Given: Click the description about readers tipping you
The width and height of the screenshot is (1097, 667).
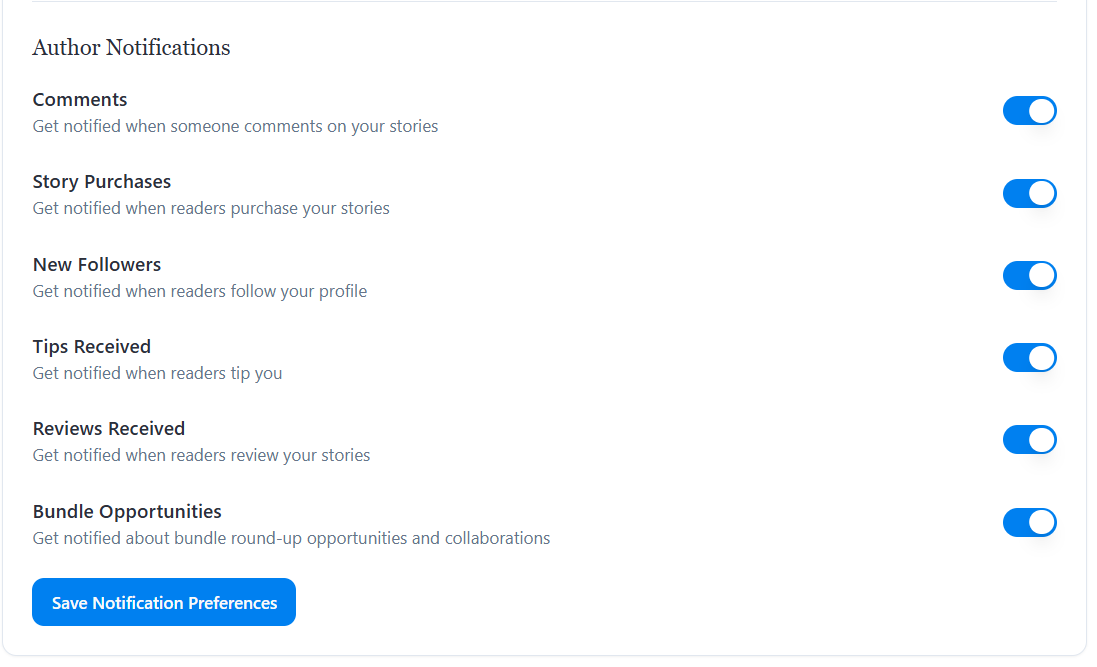Looking at the screenshot, I should pyautogui.click(x=157, y=374).
